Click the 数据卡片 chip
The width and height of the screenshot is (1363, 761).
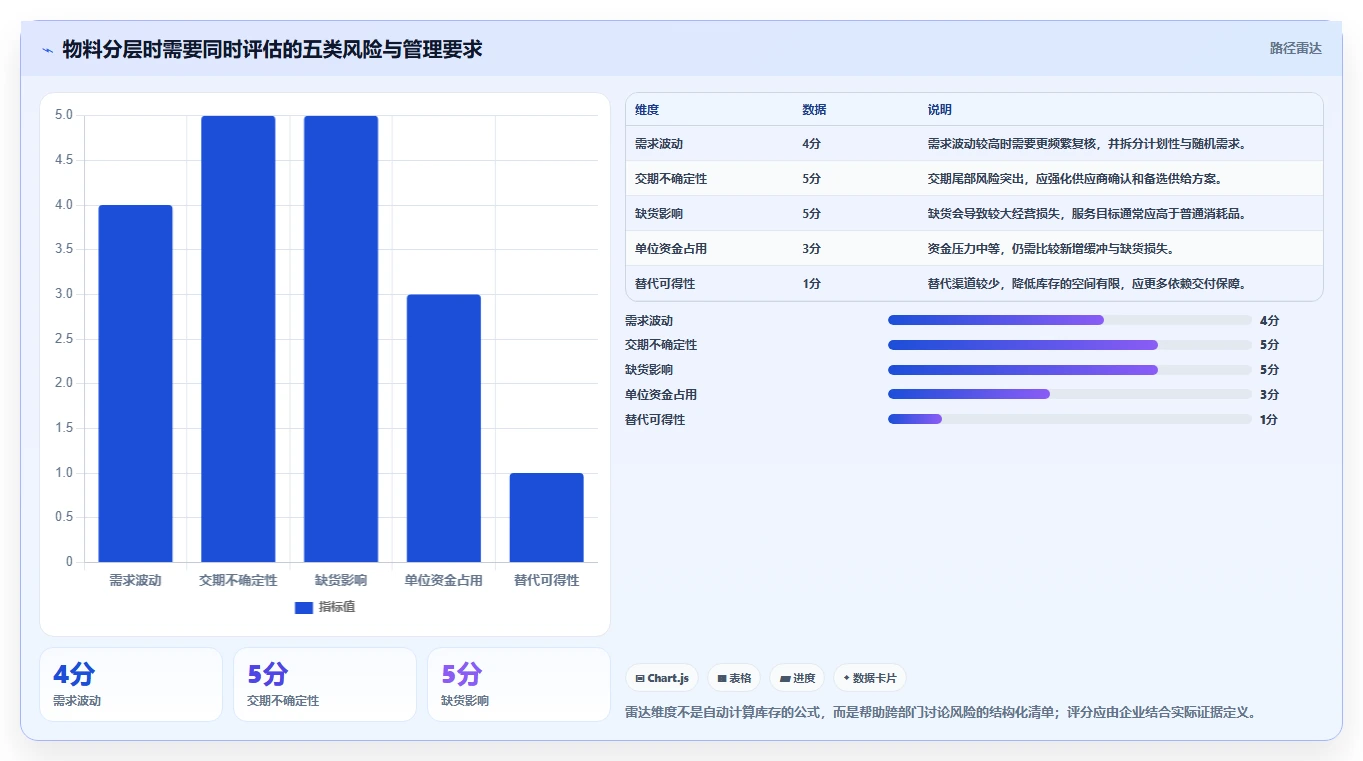(870, 678)
